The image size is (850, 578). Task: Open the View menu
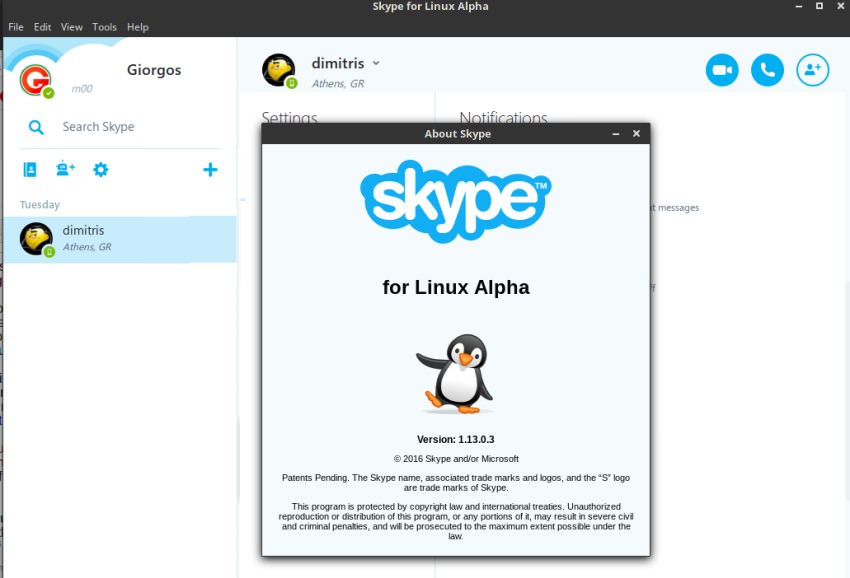(72, 27)
